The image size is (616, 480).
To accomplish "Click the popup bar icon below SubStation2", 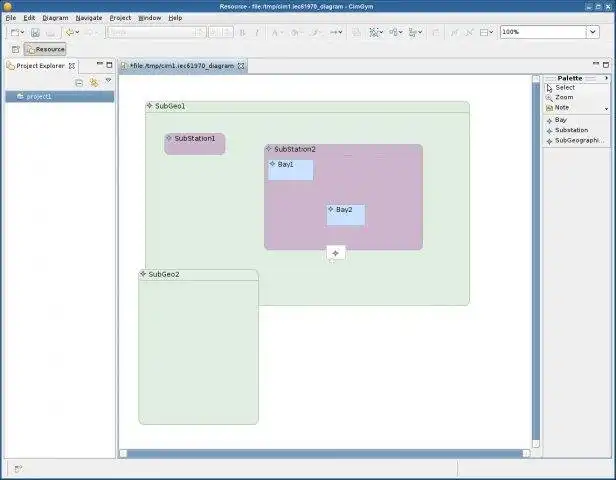I will (336, 253).
